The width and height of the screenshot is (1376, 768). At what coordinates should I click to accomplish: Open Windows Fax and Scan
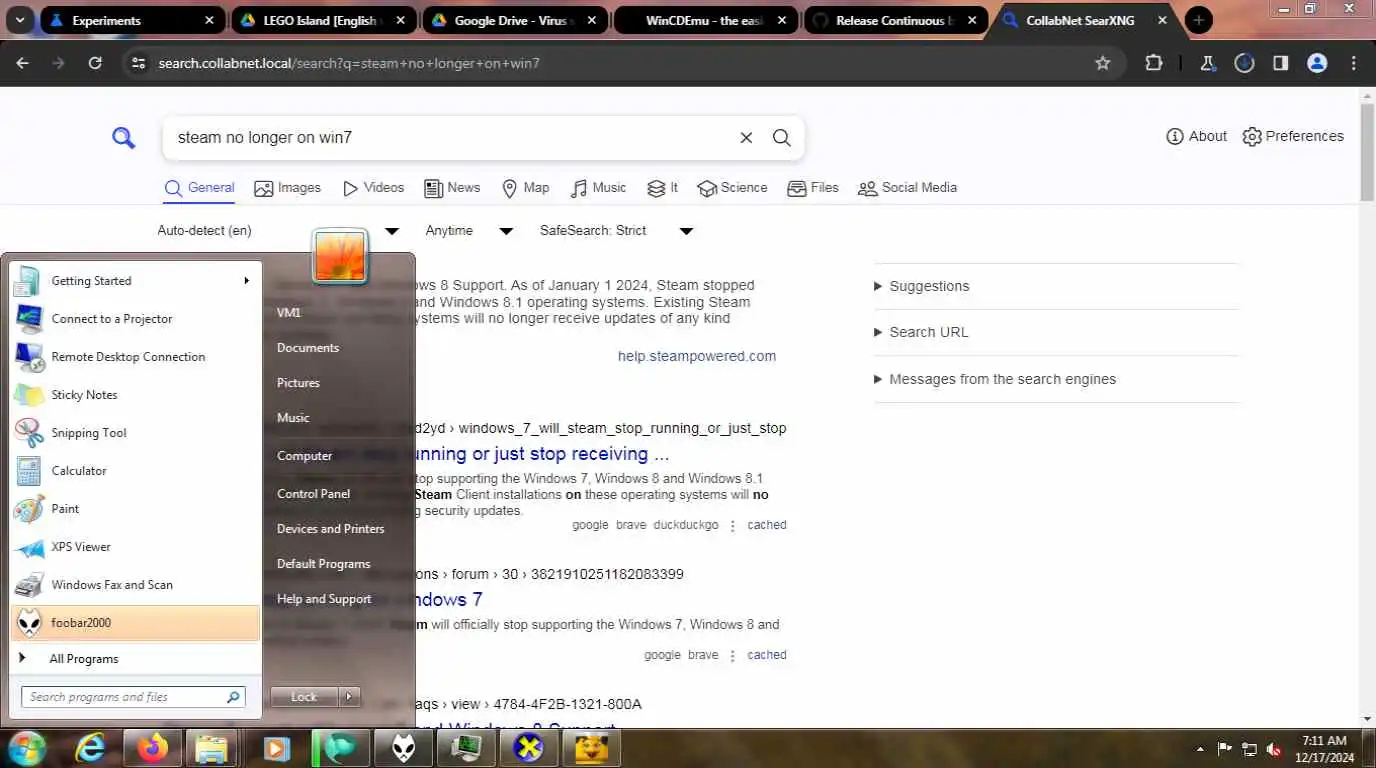(135, 585)
